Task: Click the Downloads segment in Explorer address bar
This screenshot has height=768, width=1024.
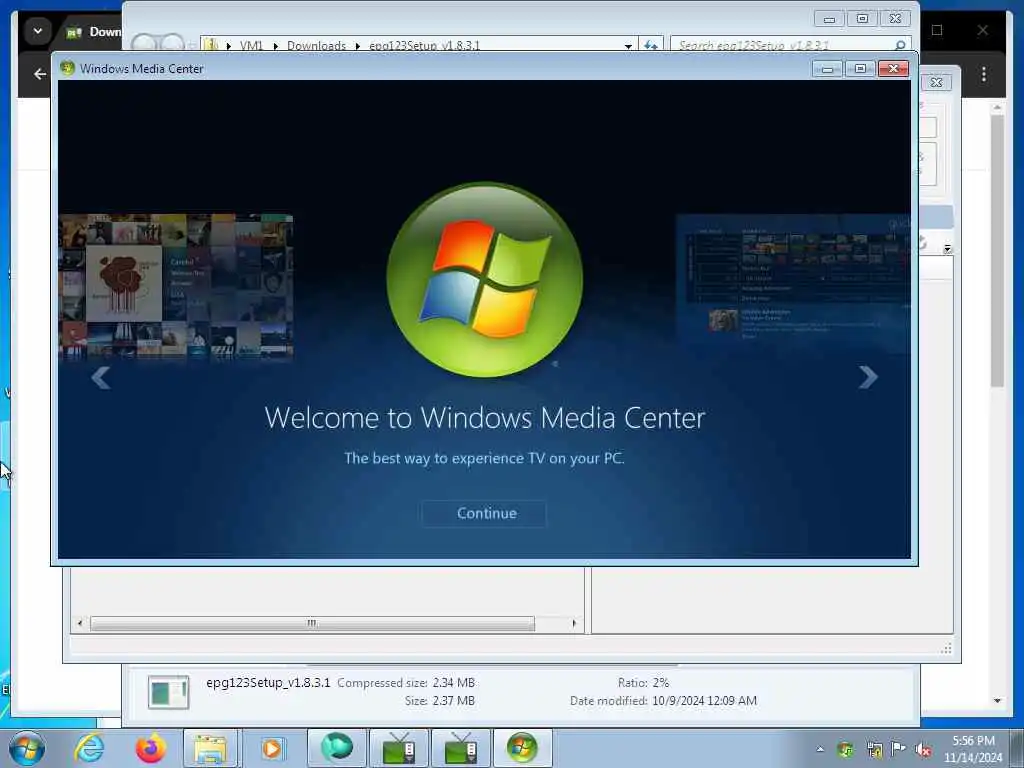Action: pos(316,45)
